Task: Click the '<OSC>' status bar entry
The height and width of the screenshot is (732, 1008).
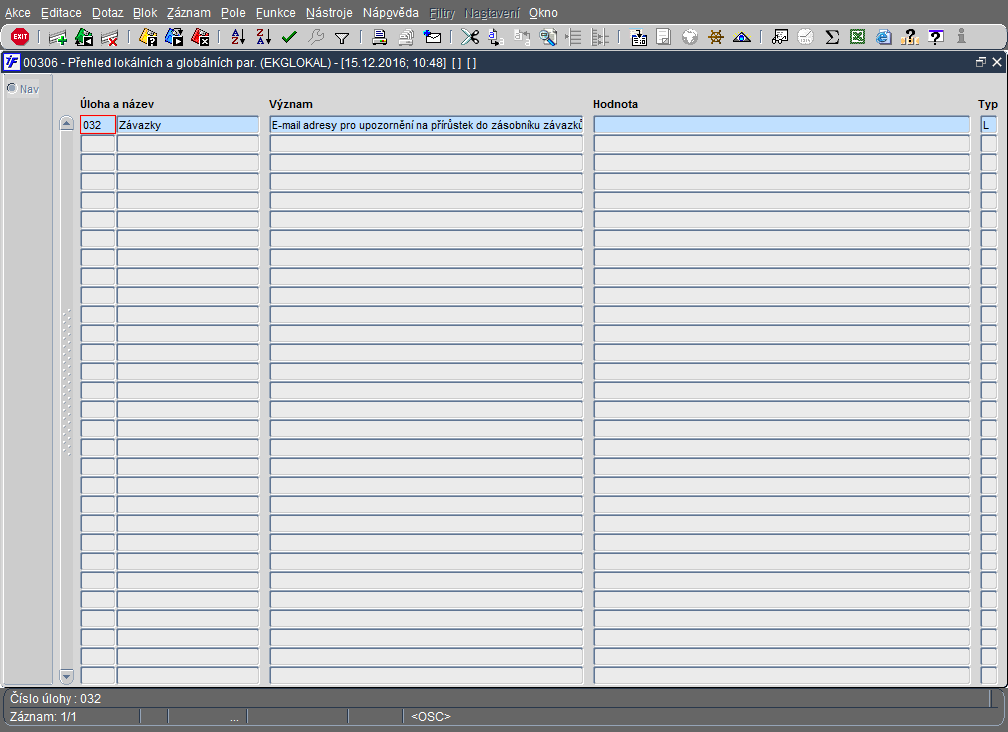Action: [431, 717]
